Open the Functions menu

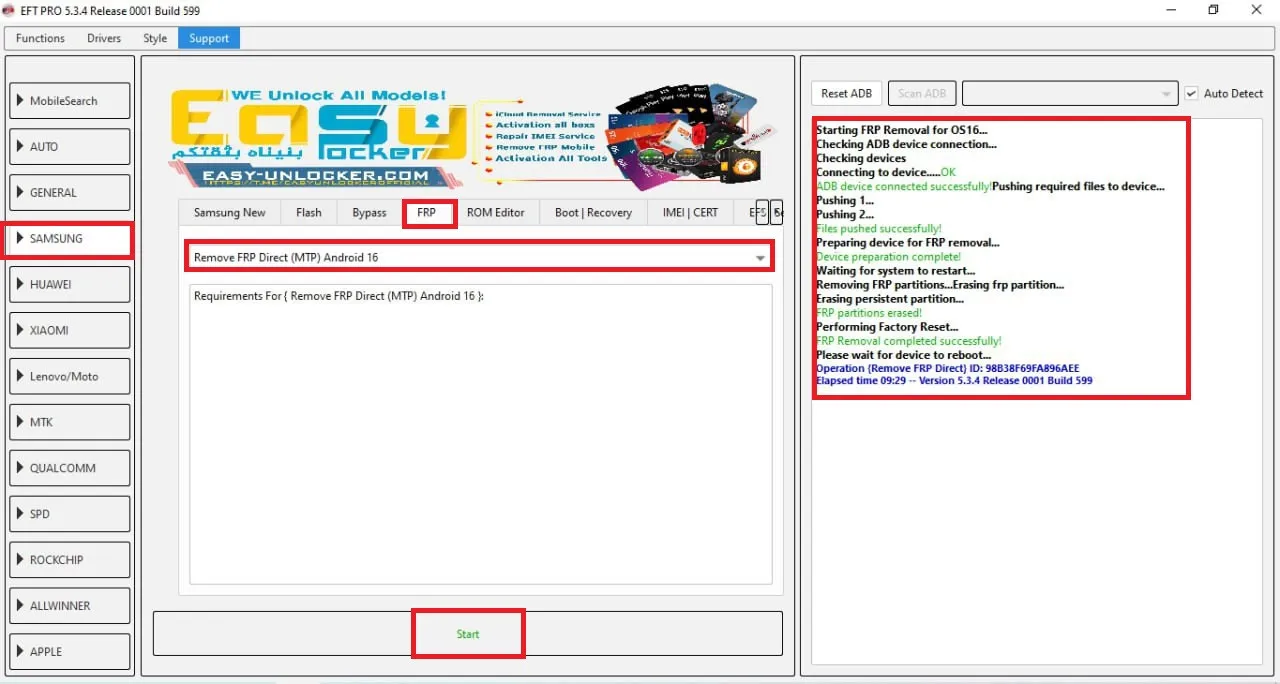tap(40, 38)
